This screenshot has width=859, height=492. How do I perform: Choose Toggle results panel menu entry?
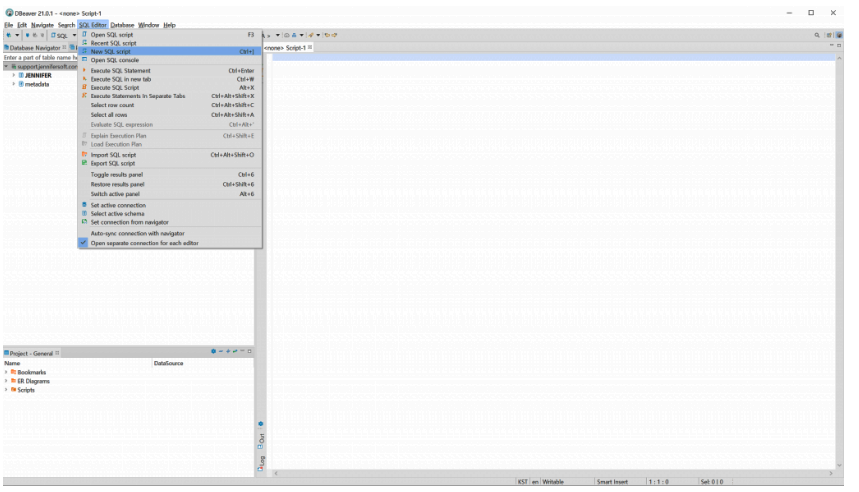tap(117, 174)
